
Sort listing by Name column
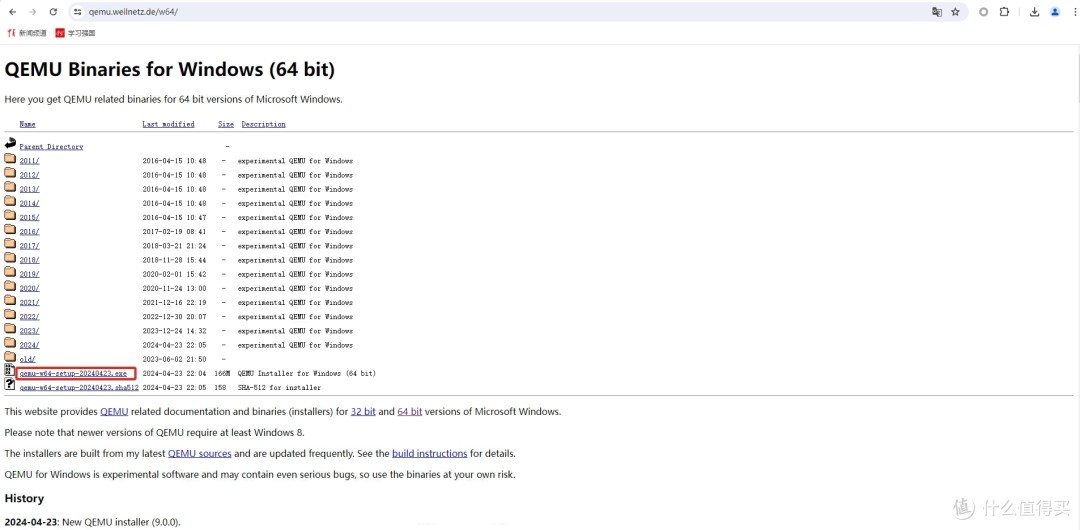(28, 124)
